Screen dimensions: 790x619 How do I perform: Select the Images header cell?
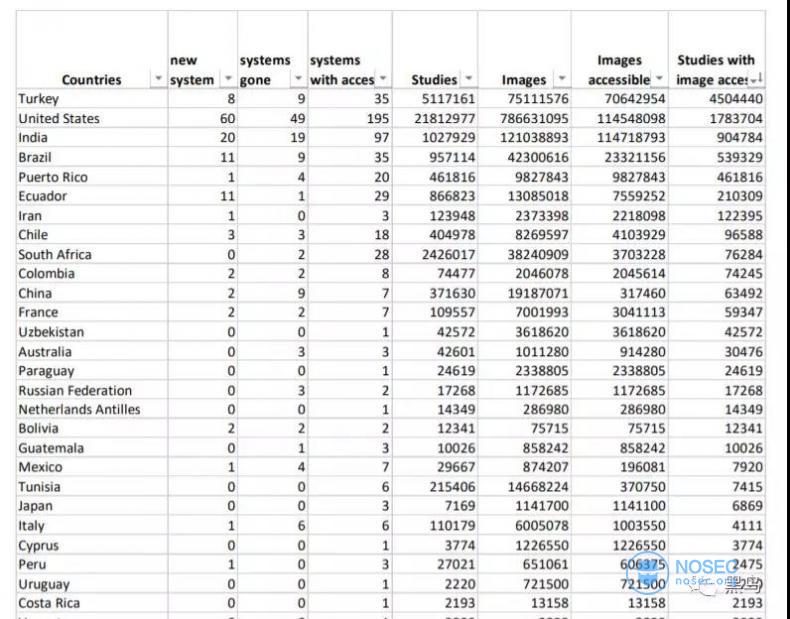click(x=524, y=50)
